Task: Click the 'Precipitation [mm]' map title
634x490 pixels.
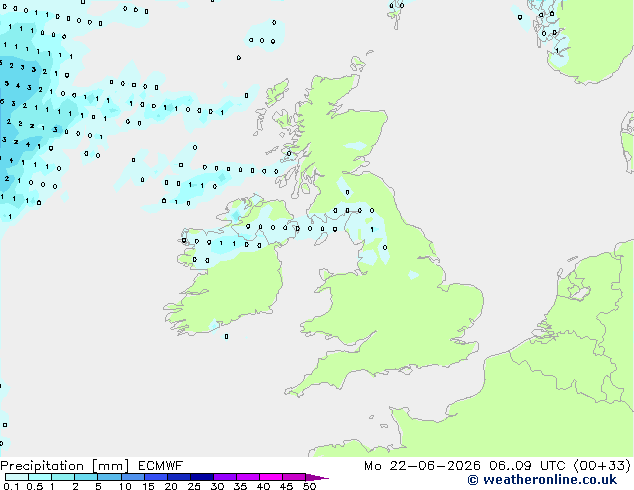Action: click(x=64, y=466)
